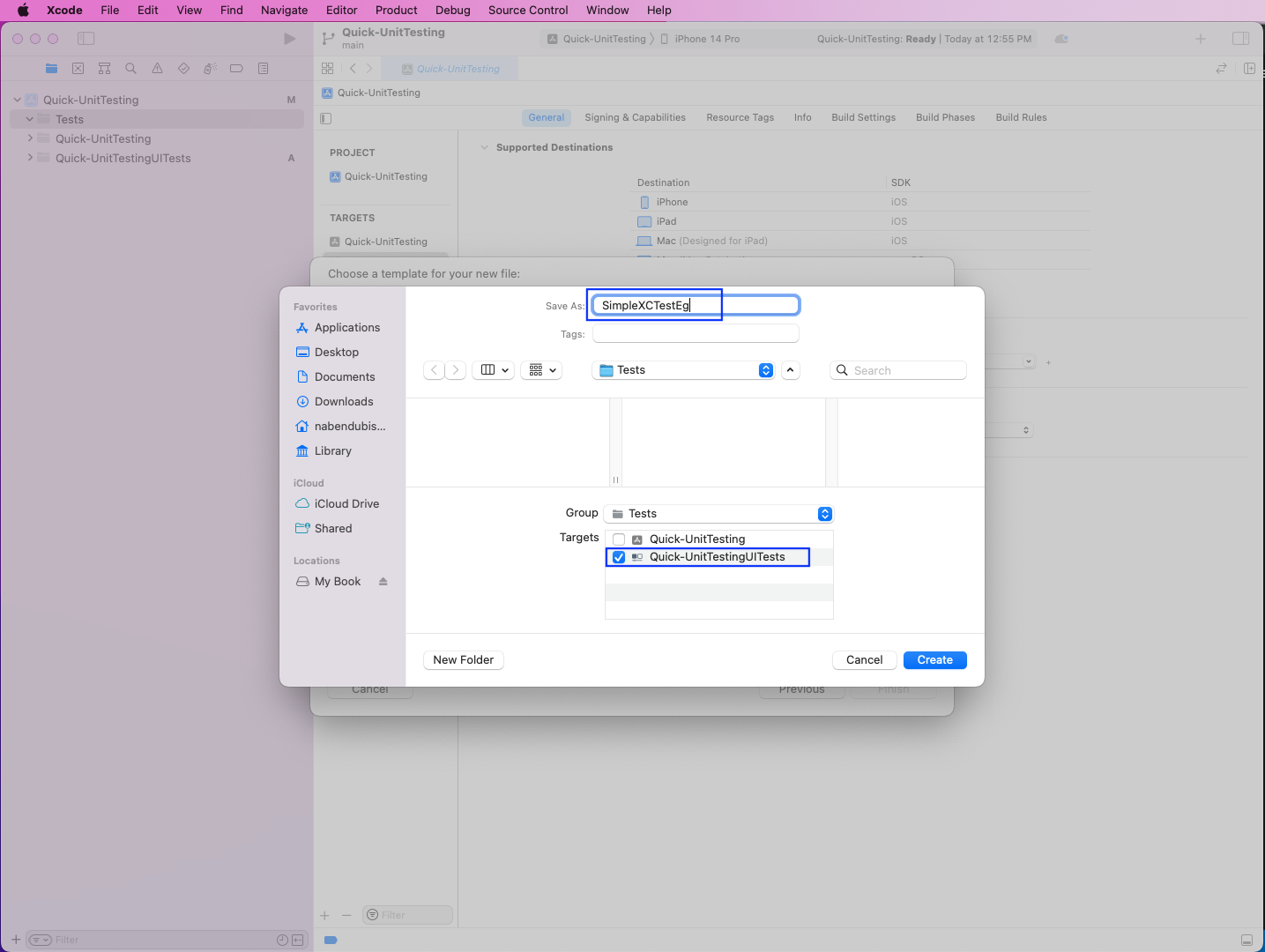Click the add editor split icon

[x=1249, y=69]
